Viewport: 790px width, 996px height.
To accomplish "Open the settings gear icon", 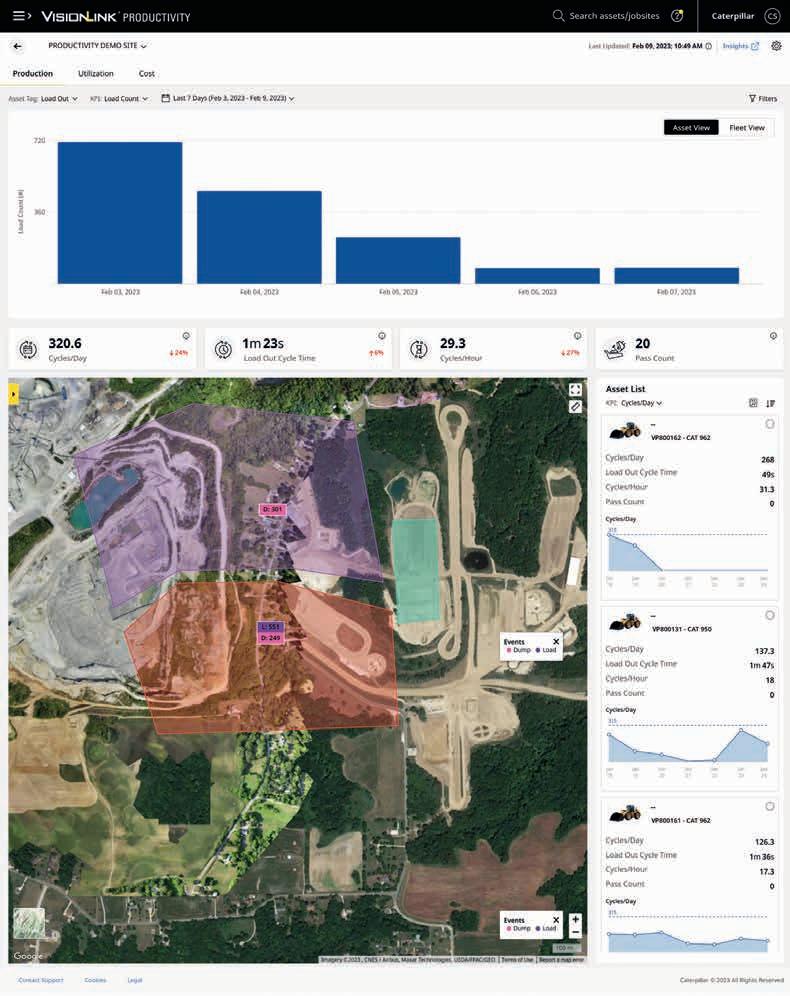I will point(776,46).
